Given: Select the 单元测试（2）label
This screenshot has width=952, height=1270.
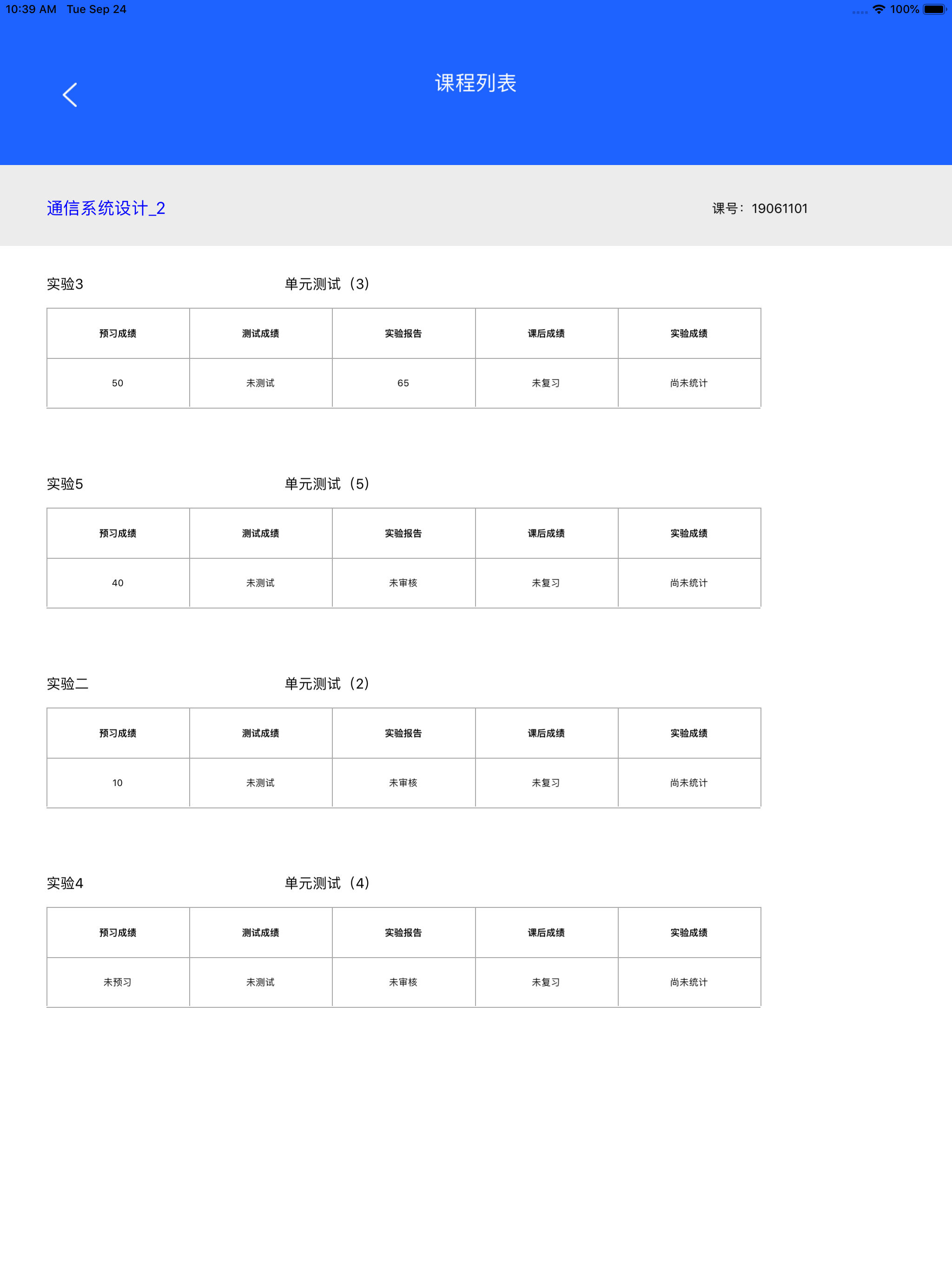Looking at the screenshot, I should [327, 684].
